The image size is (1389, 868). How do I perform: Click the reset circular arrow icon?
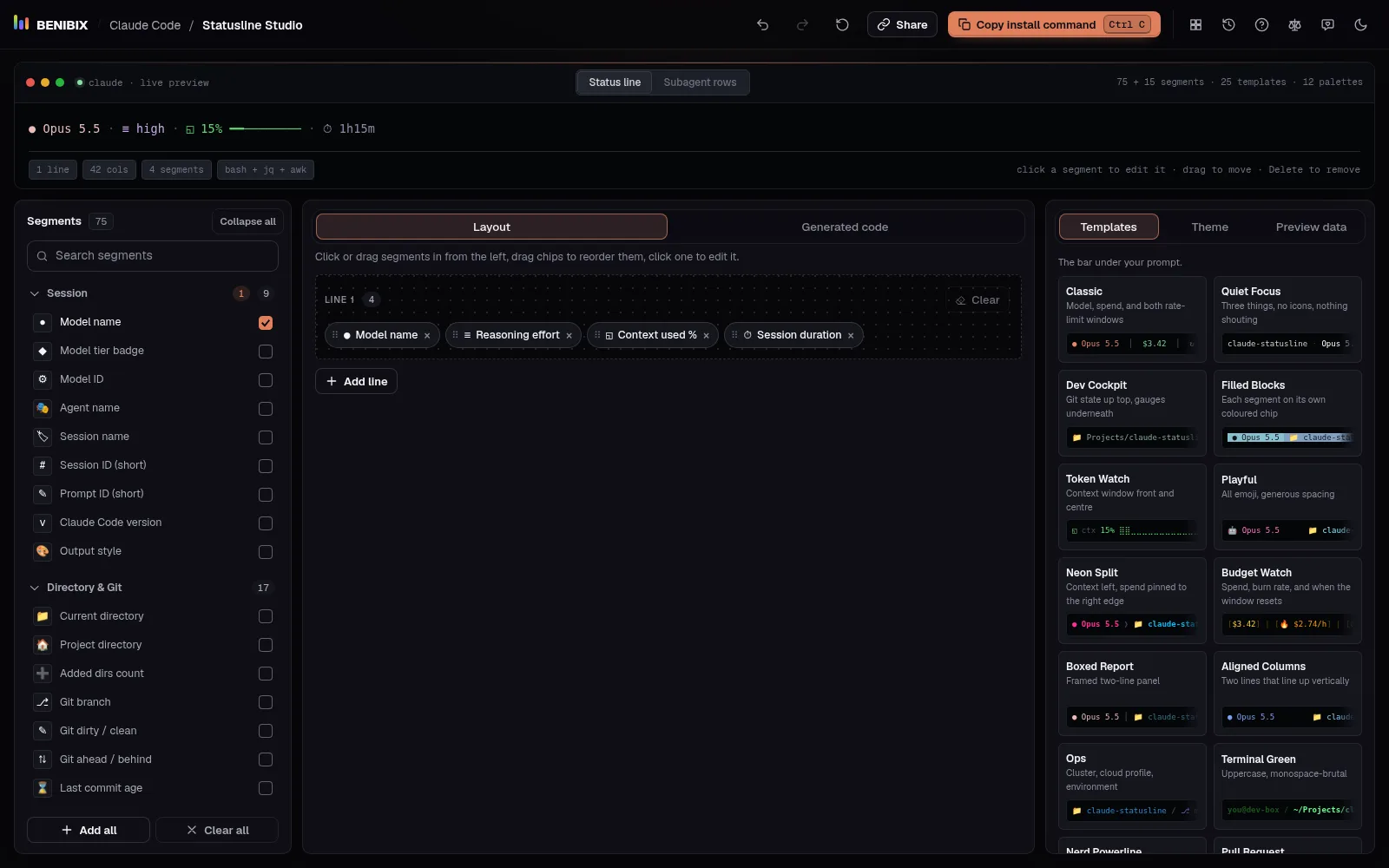(x=842, y=25)
